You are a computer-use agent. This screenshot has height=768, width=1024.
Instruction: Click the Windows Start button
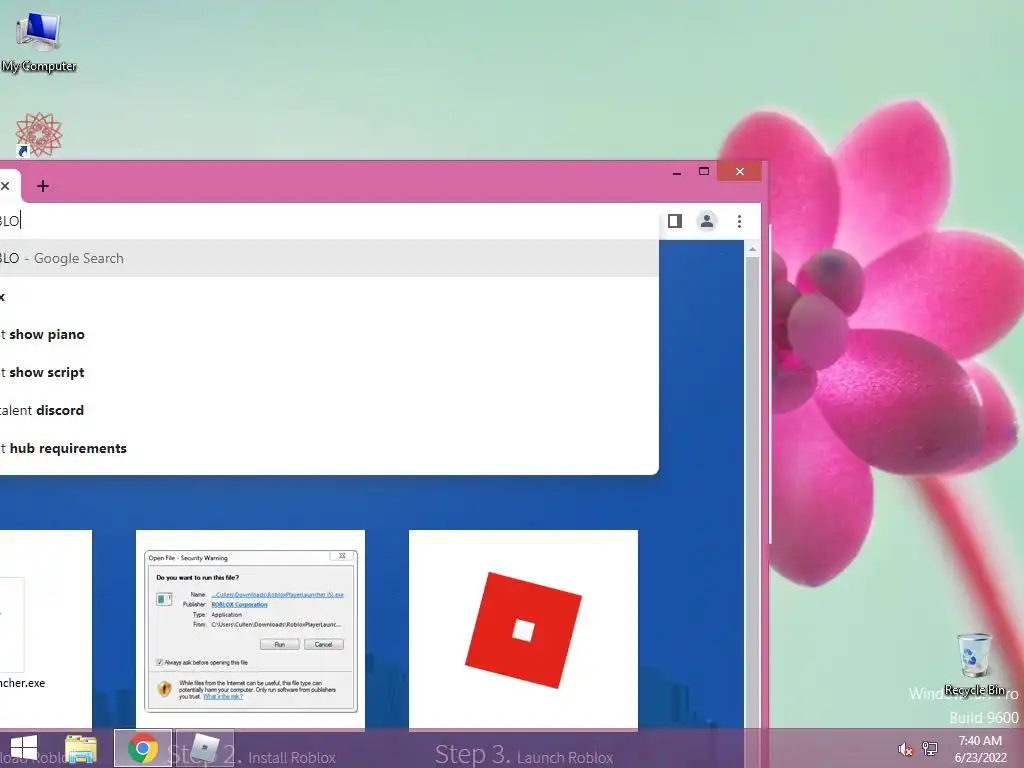24,748
